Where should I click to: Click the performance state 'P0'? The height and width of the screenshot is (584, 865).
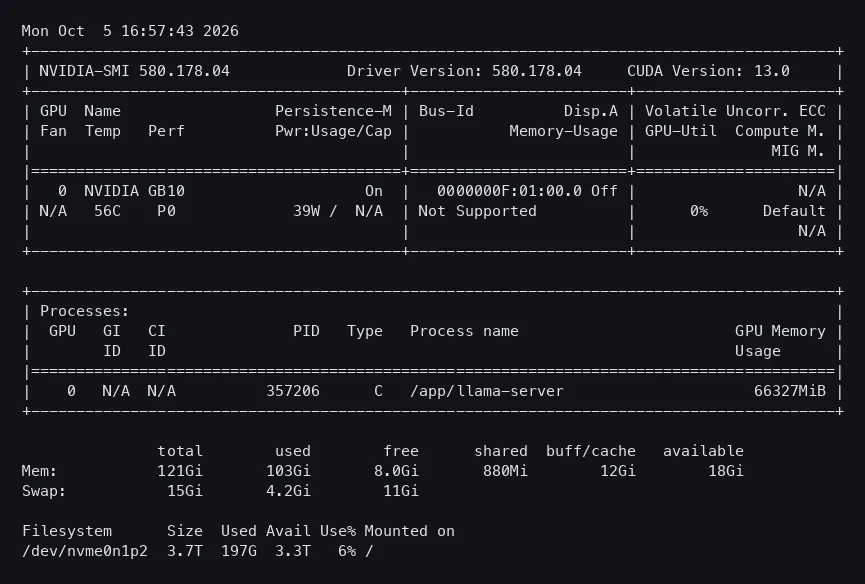tap(166, 211)
